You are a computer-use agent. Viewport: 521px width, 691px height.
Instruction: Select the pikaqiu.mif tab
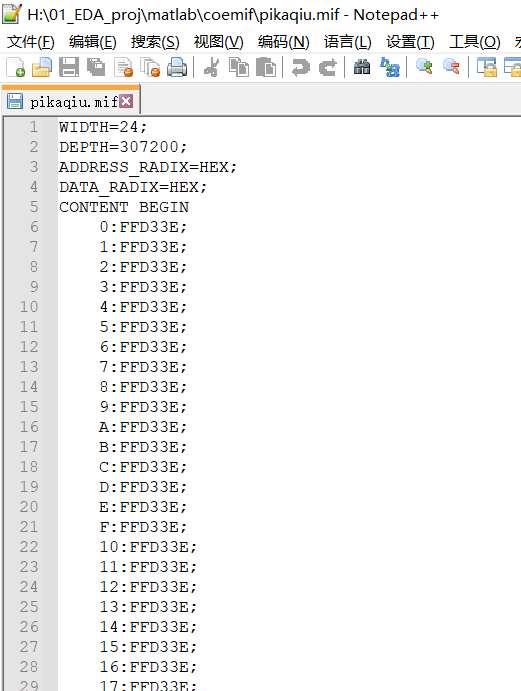(71, 101)
